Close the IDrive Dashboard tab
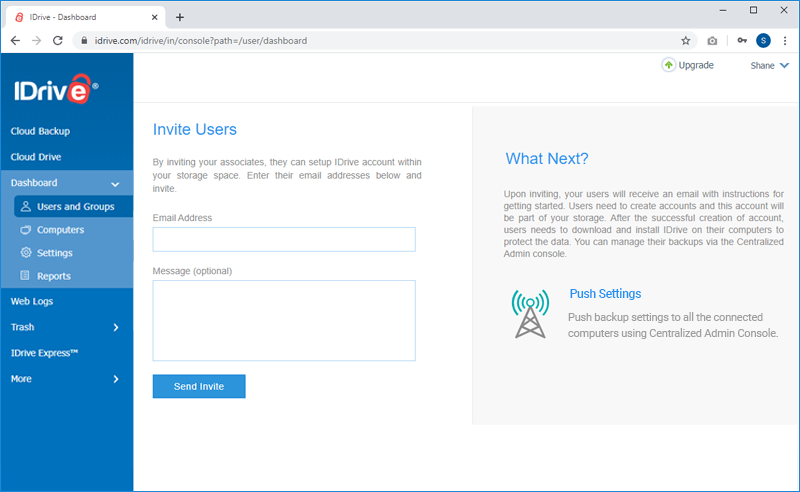The height and width of the screenshot is (492, 800). pos(155,17)
